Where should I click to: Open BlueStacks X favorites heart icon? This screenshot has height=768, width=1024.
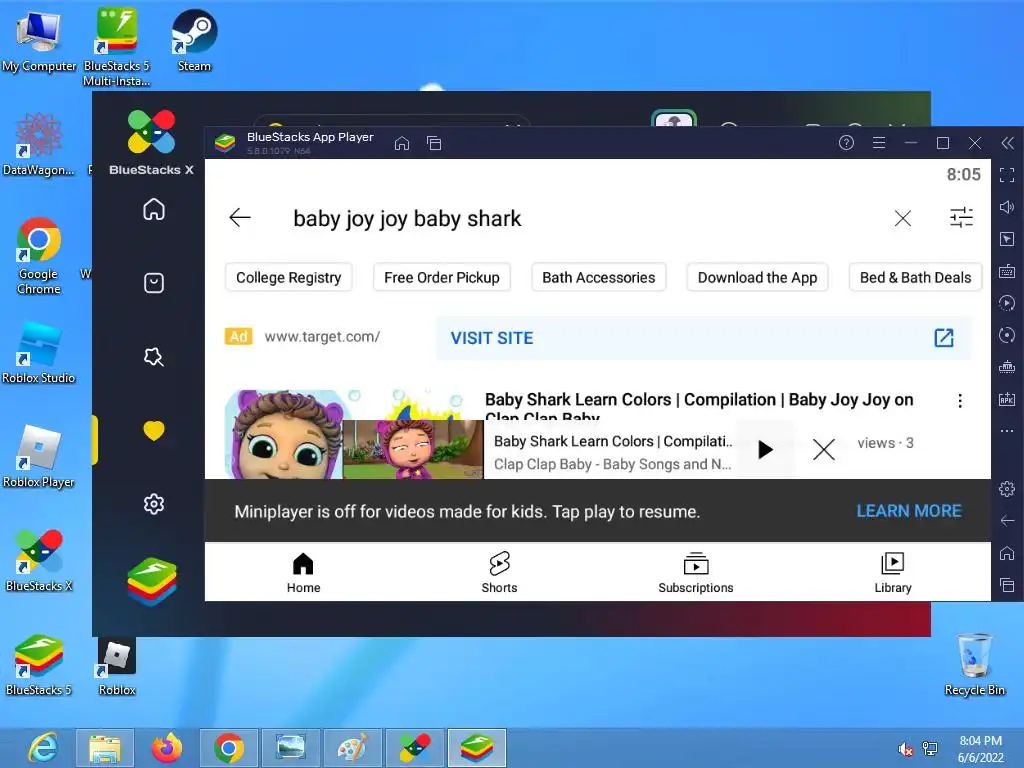[154, 430]
